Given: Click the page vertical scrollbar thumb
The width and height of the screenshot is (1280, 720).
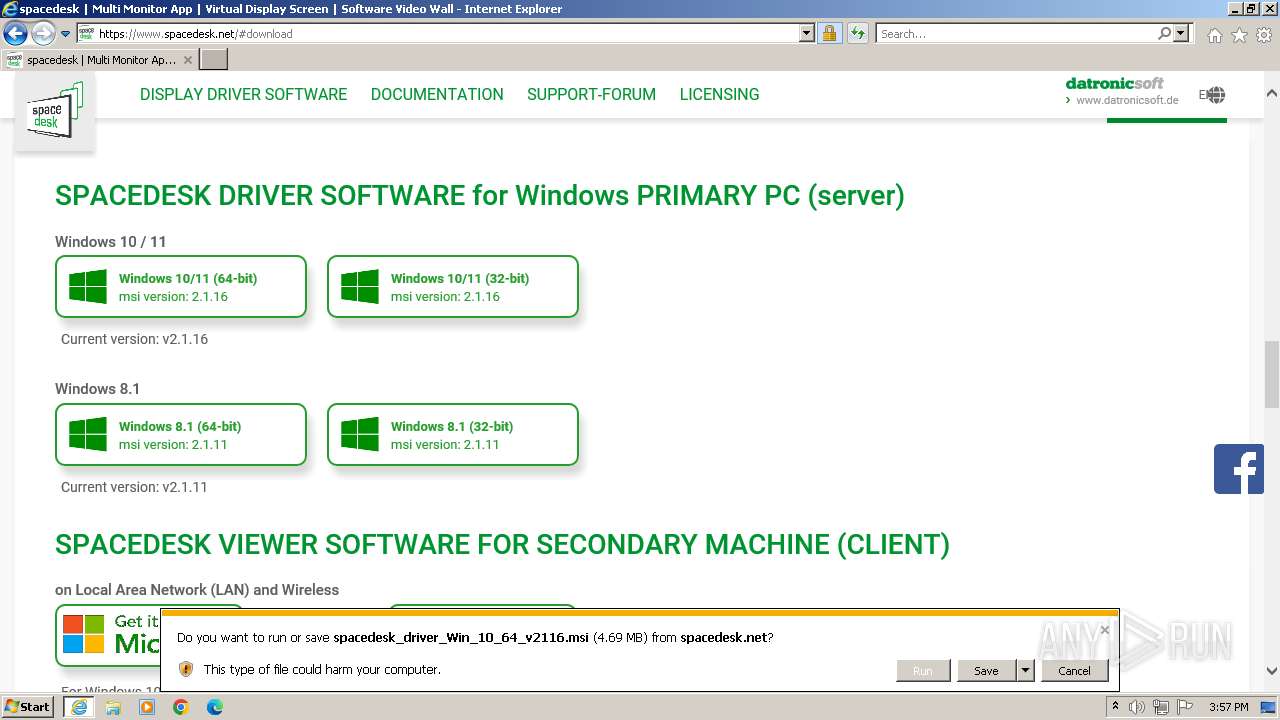Looking at the screenshot, I should (1272, 375).
